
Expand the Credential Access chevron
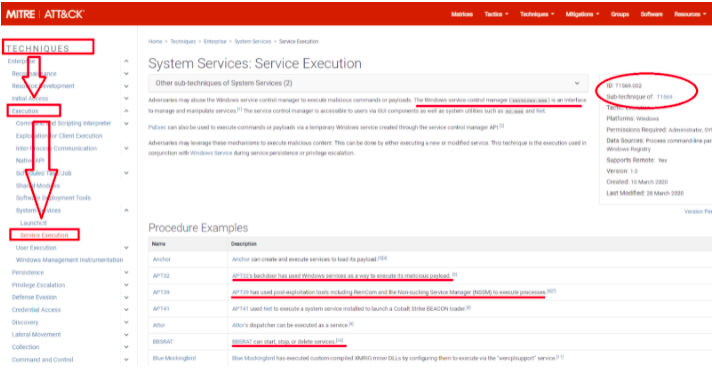(126, 310)
